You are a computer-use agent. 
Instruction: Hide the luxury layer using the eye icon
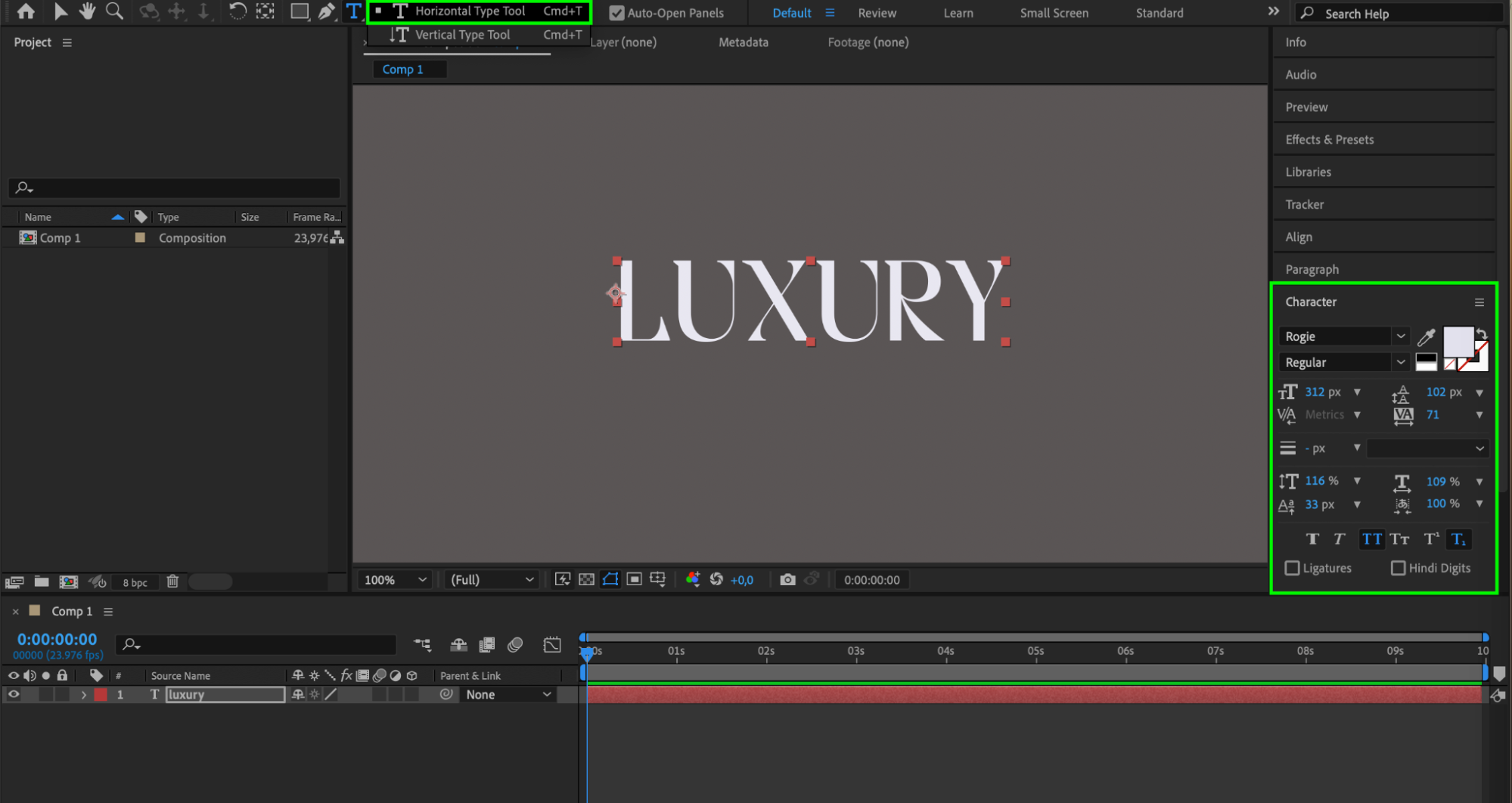coord(14,694)
